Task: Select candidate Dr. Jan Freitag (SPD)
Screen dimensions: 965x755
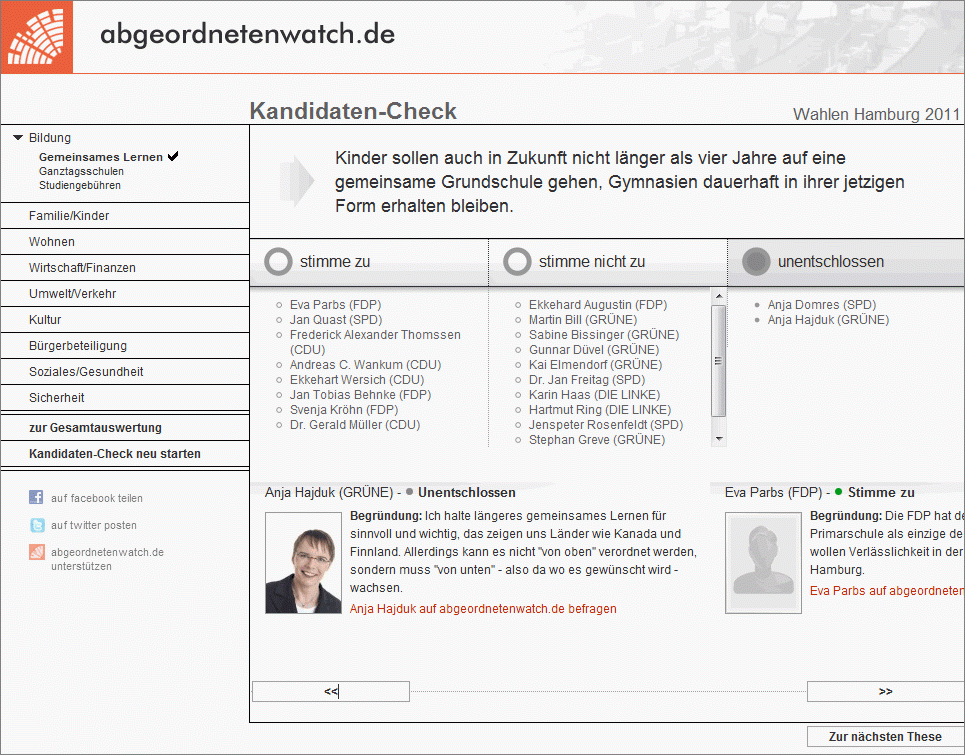Action: (587, 380)
